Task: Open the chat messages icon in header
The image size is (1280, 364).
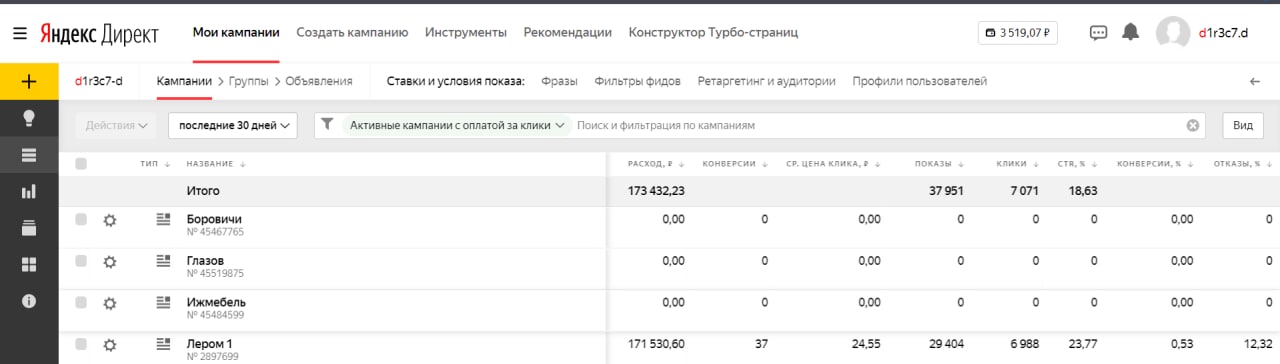Action: (x=1098, y=32)
